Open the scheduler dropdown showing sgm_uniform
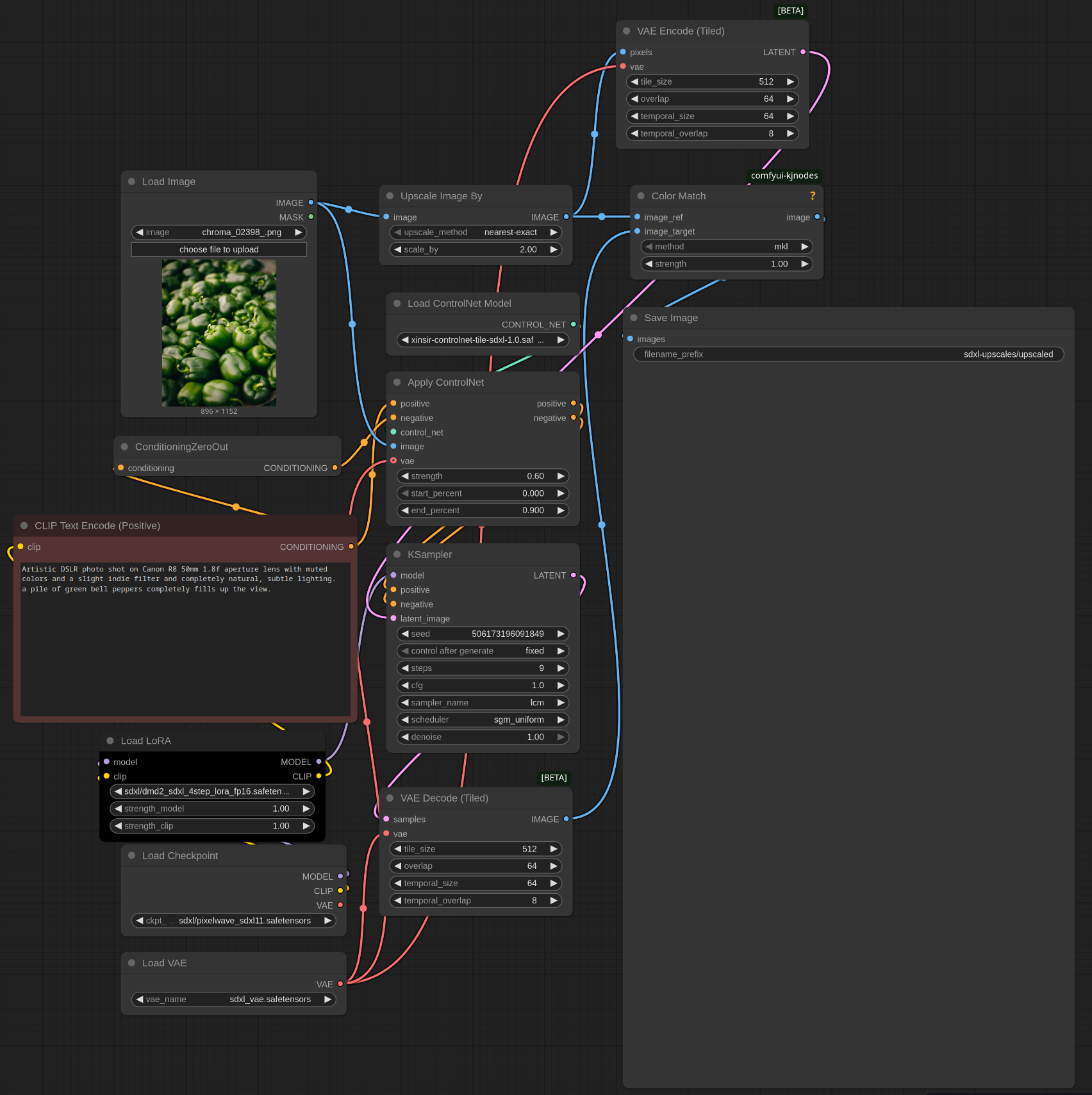1092x1095 pixels. [482, 720]
